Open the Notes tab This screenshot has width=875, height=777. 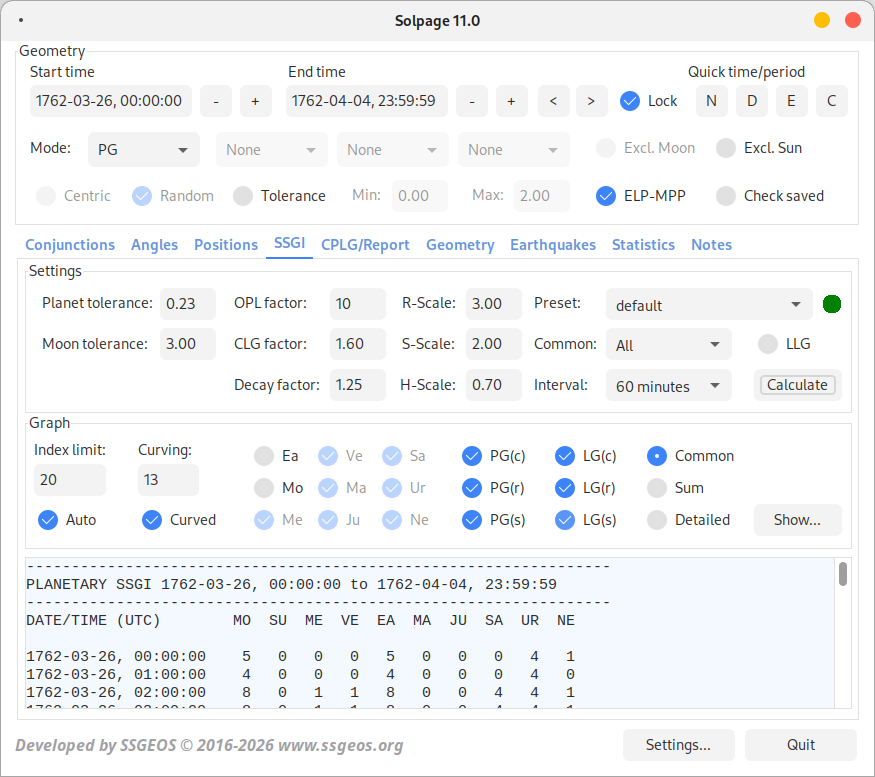tap(711, 245)
